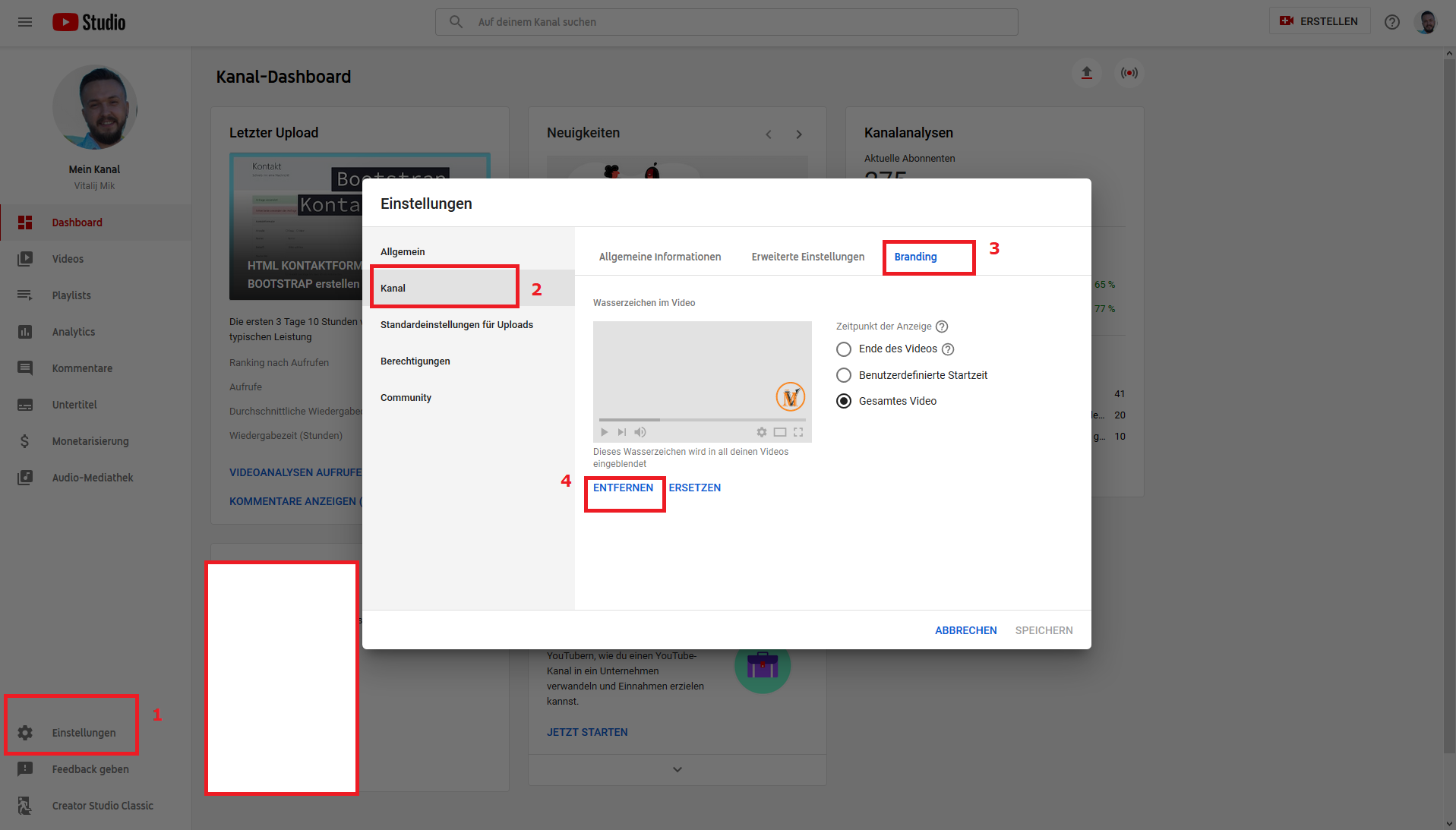Select the Ende des Videos radio option
The image size is (1456, 830).
click(x=844, y=349)
